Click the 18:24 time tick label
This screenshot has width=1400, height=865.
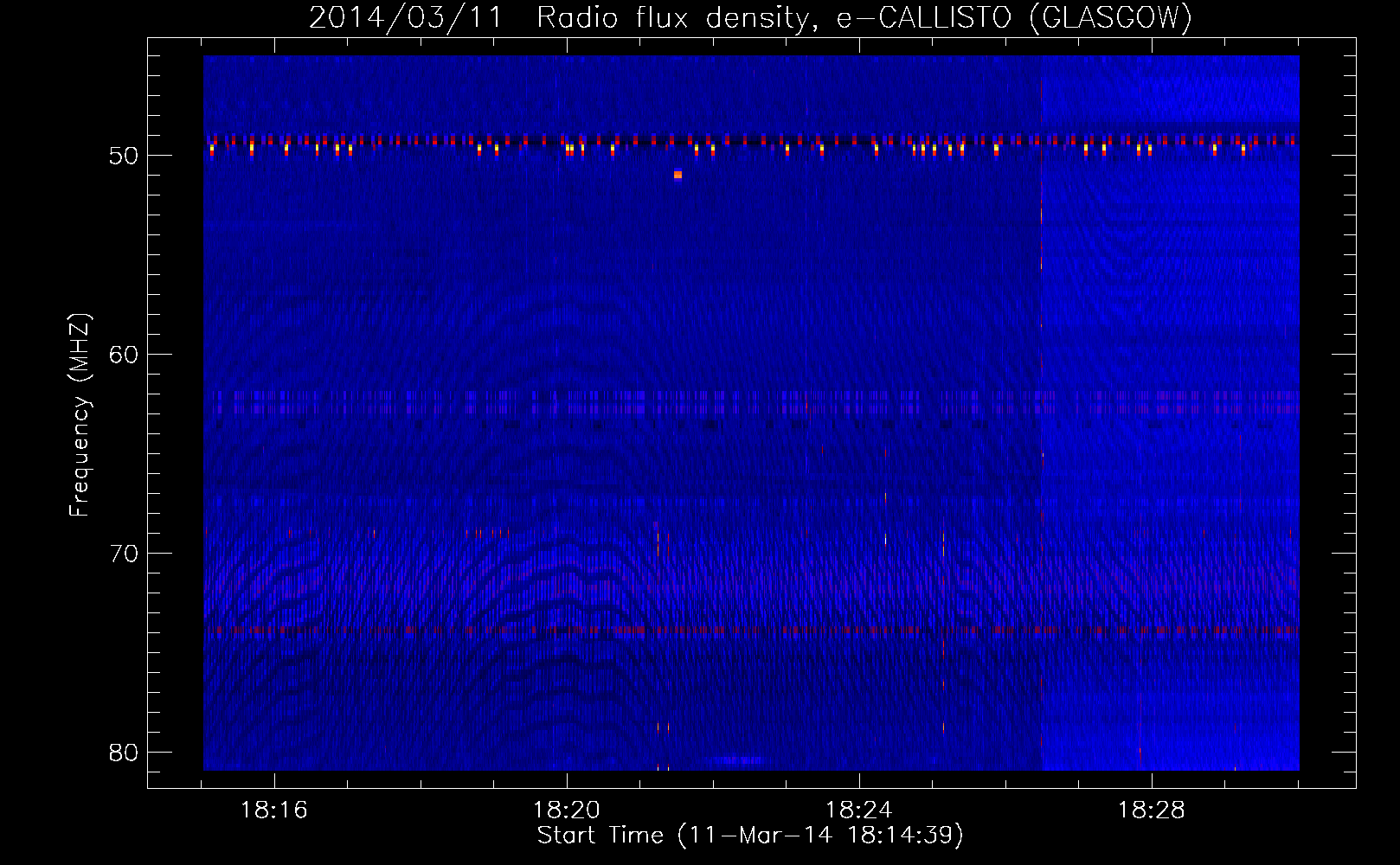[859, 811]
